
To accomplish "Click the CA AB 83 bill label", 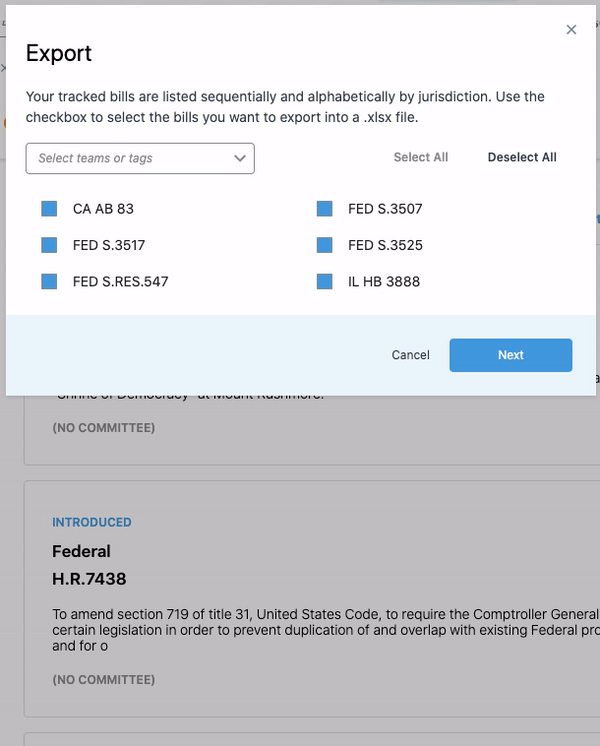I will pyautogui.click(x=103, y=209).
